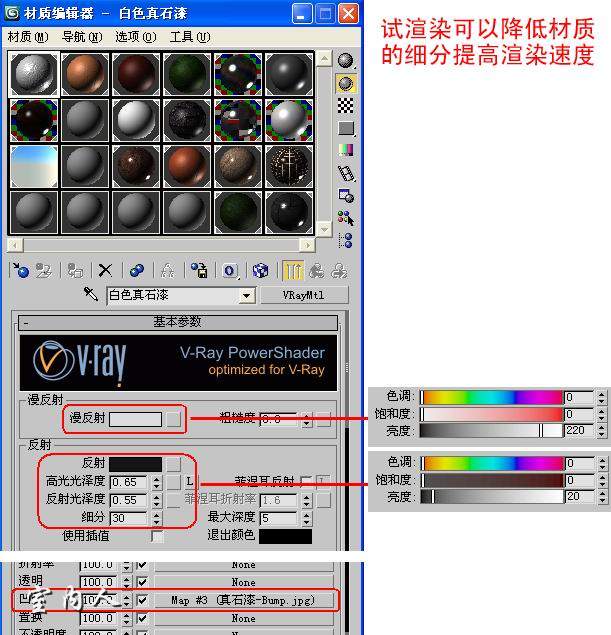Click the upper 亮度 slider showing 220
611x635 pixels.
491,430
